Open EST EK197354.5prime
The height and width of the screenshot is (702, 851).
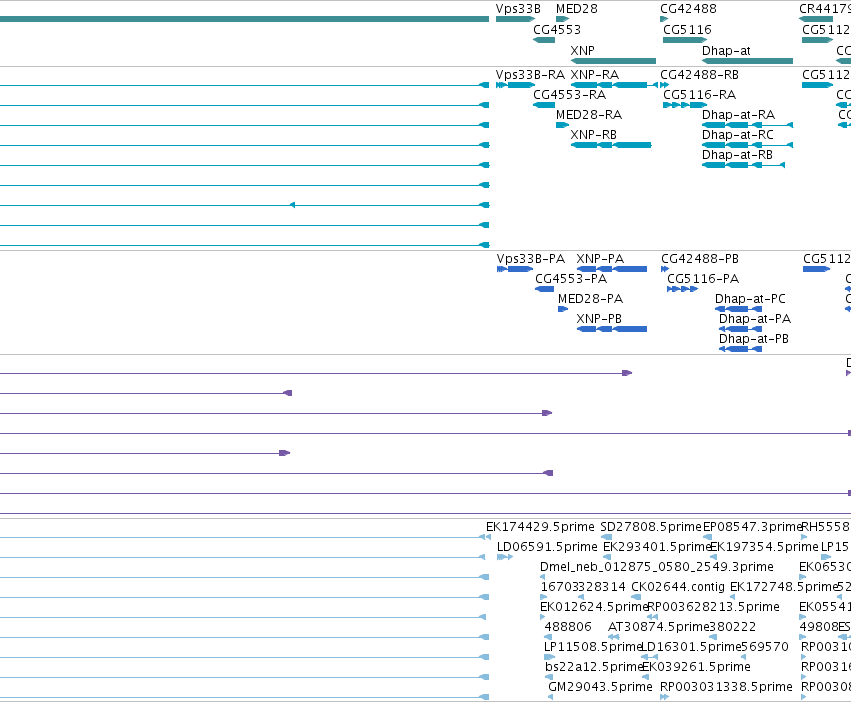764,547
